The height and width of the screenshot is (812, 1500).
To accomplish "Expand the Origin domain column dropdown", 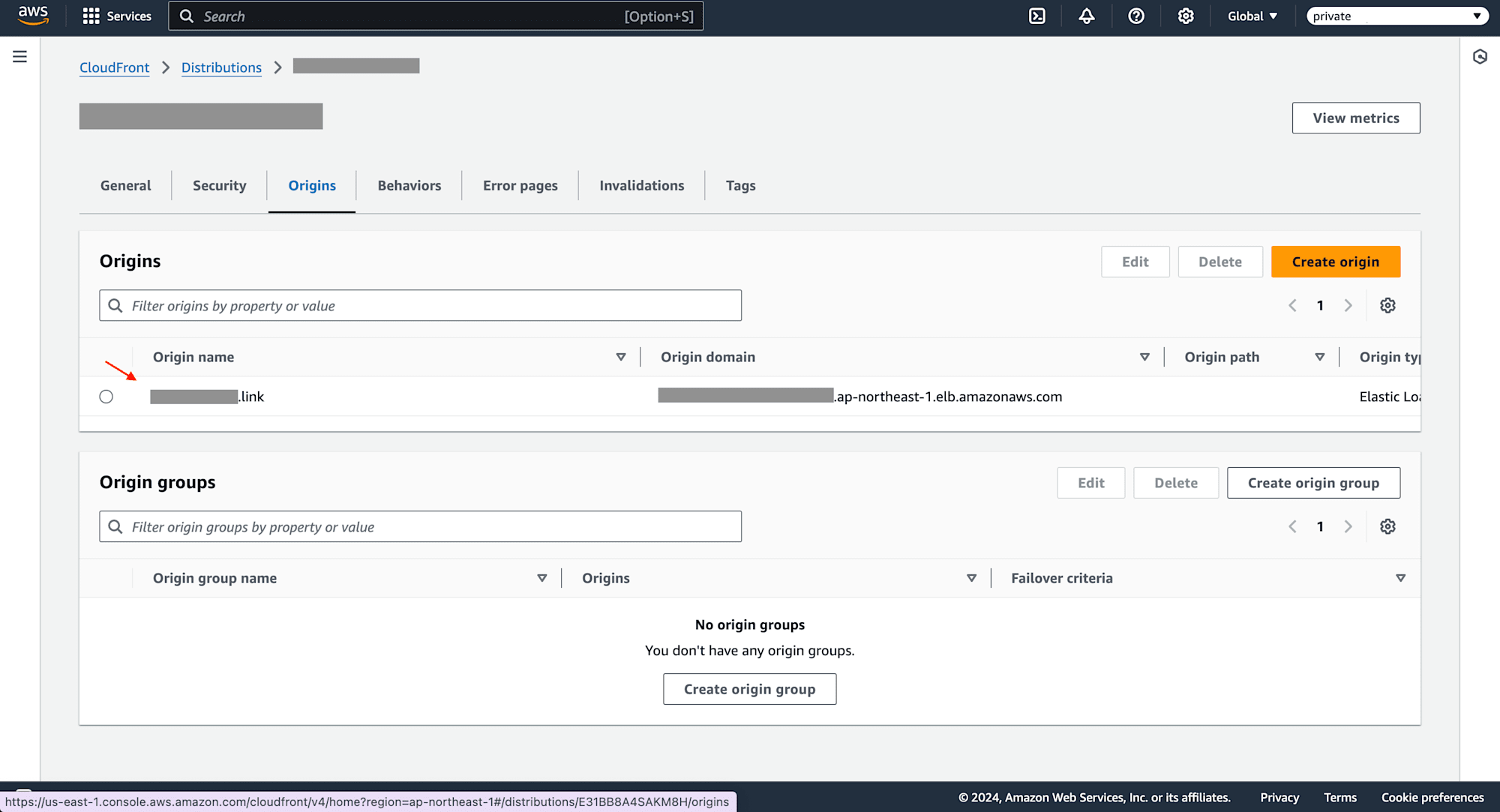I will pos(1142,357).
